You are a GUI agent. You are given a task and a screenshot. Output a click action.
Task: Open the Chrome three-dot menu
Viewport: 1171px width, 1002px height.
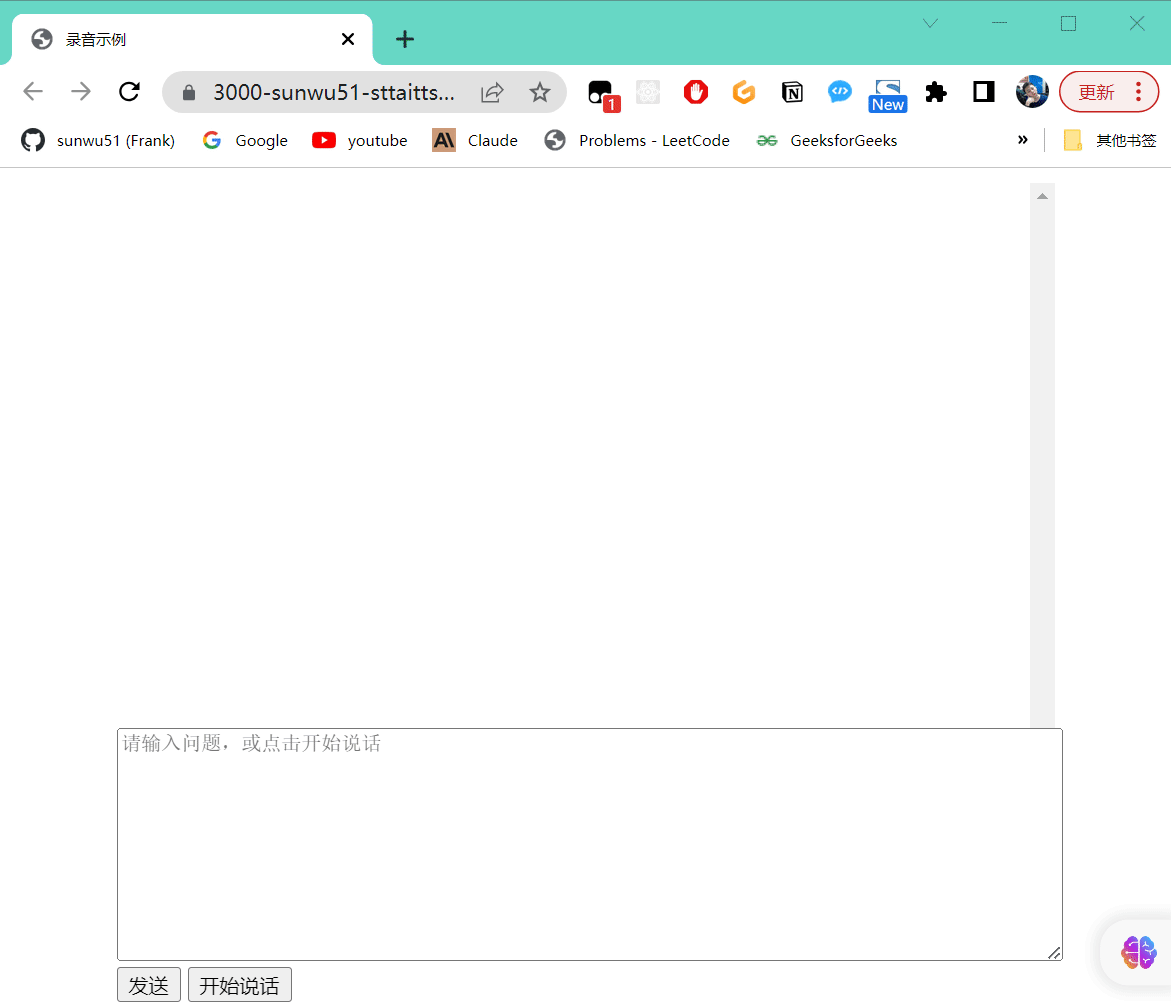tap(1137, 92)
